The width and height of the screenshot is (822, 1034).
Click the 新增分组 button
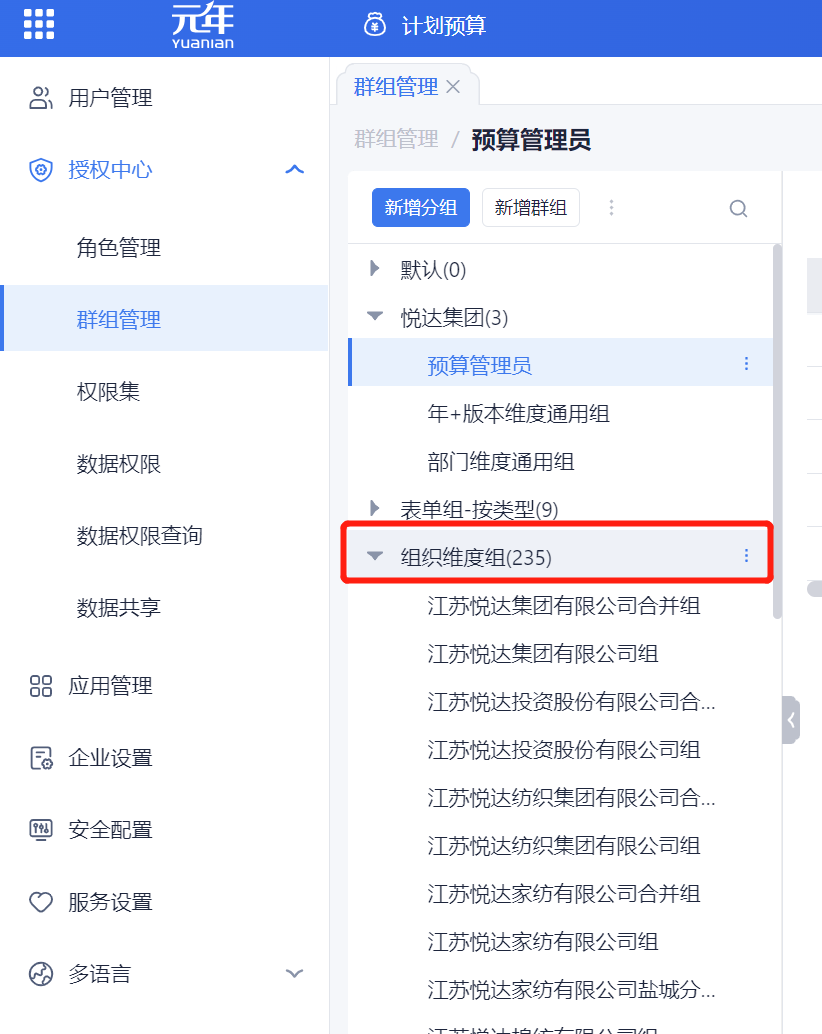421,208
